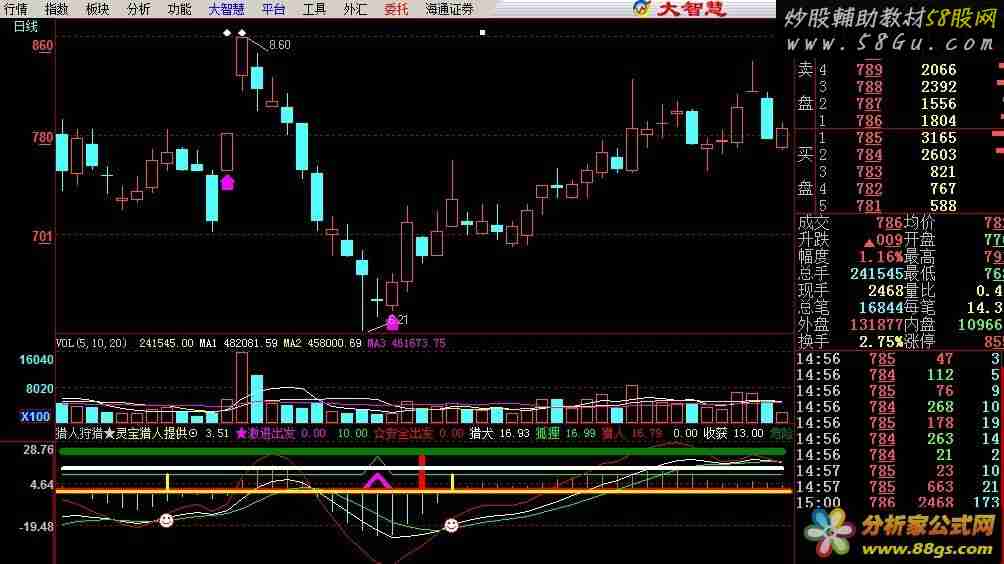1004x564 pixels.
Task: Click the 猎犬 16.93 indicator value
Action: click(499, 433)
